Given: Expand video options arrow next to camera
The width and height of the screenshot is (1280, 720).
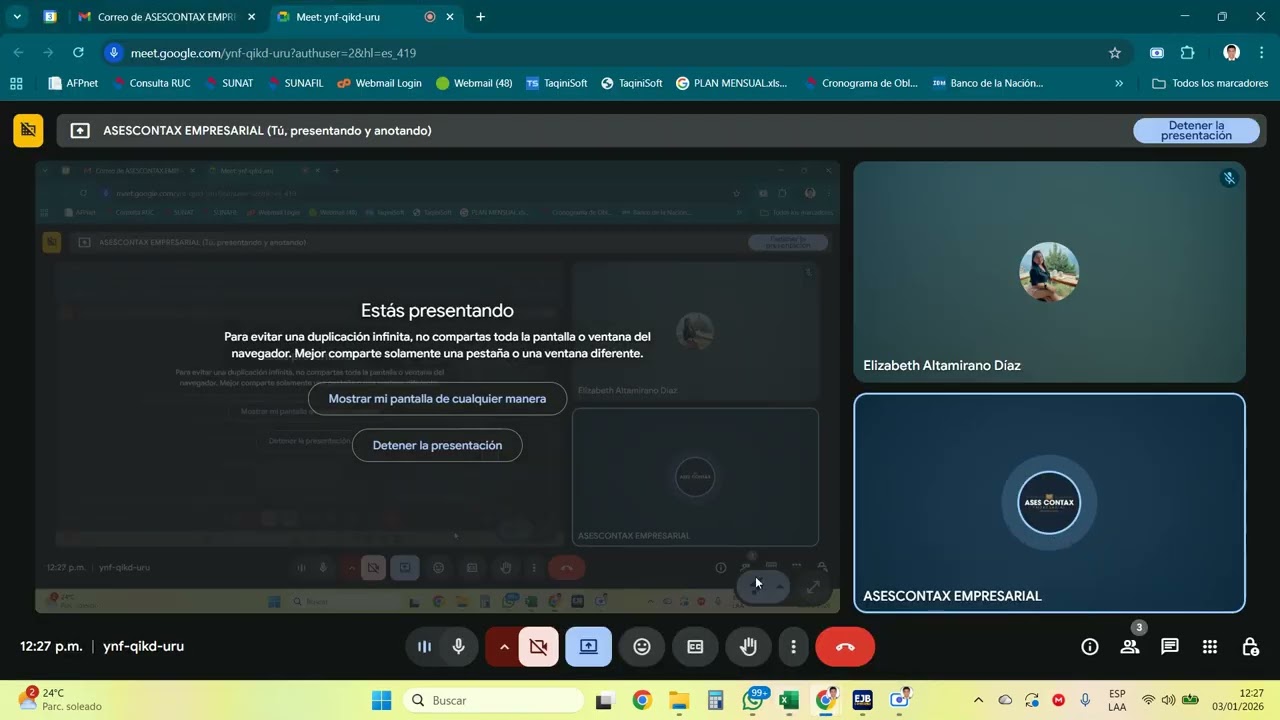Looking at the screenshot, I should (503, 647).
